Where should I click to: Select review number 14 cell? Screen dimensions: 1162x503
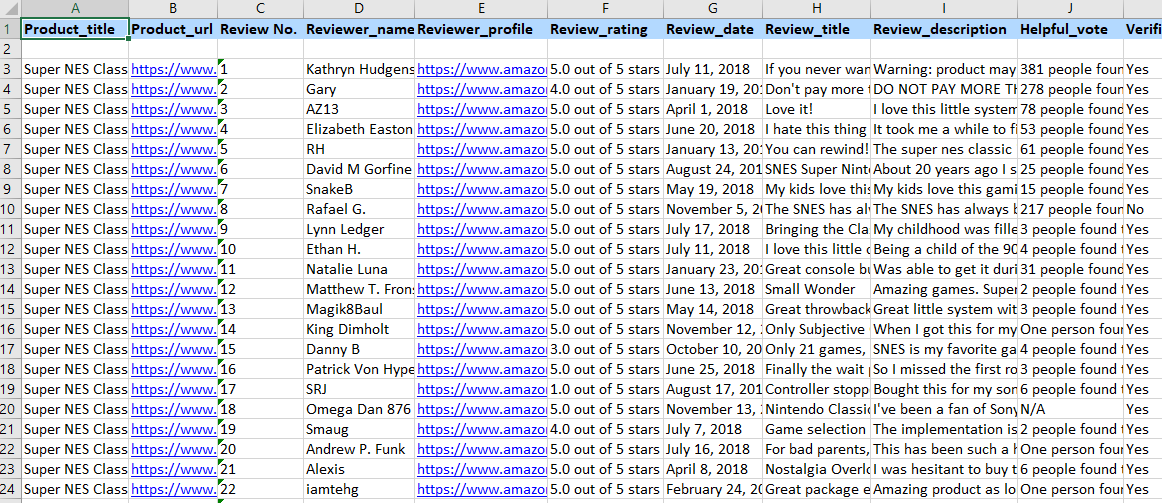[x=261, y=329]
